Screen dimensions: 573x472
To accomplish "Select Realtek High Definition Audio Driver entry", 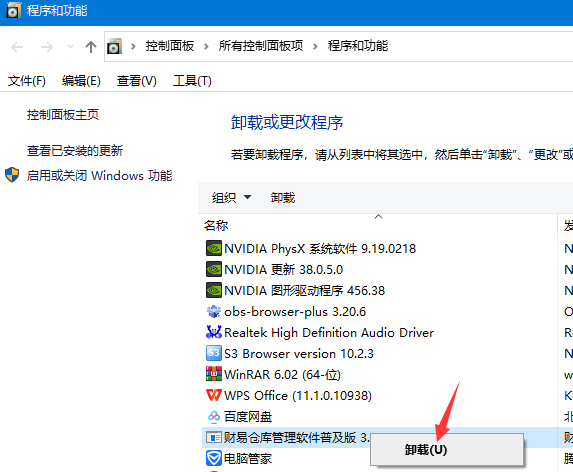I will tap(329, 332).
